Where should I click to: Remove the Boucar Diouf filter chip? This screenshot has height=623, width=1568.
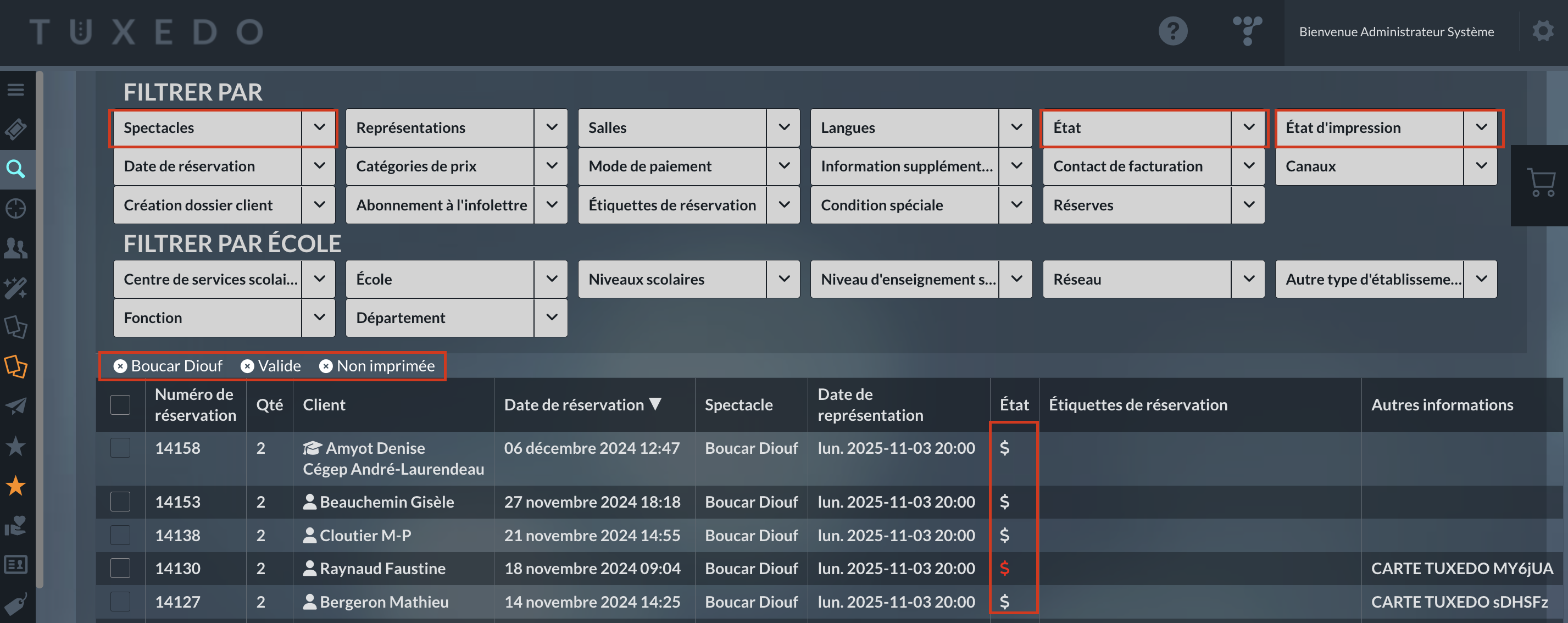(x=120, y=366)
